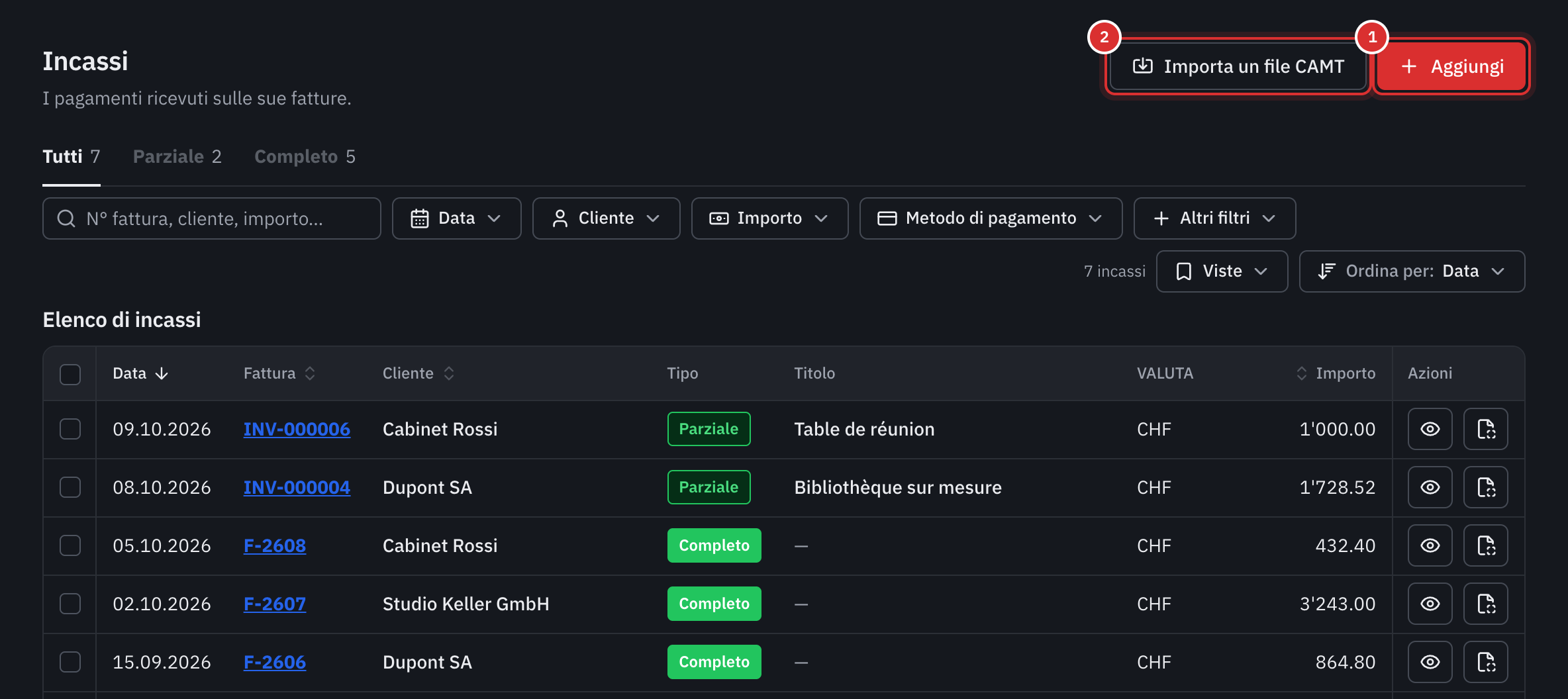1568x699 pixels.
Task: Switch to the Parziale tab
Action: 177,157
